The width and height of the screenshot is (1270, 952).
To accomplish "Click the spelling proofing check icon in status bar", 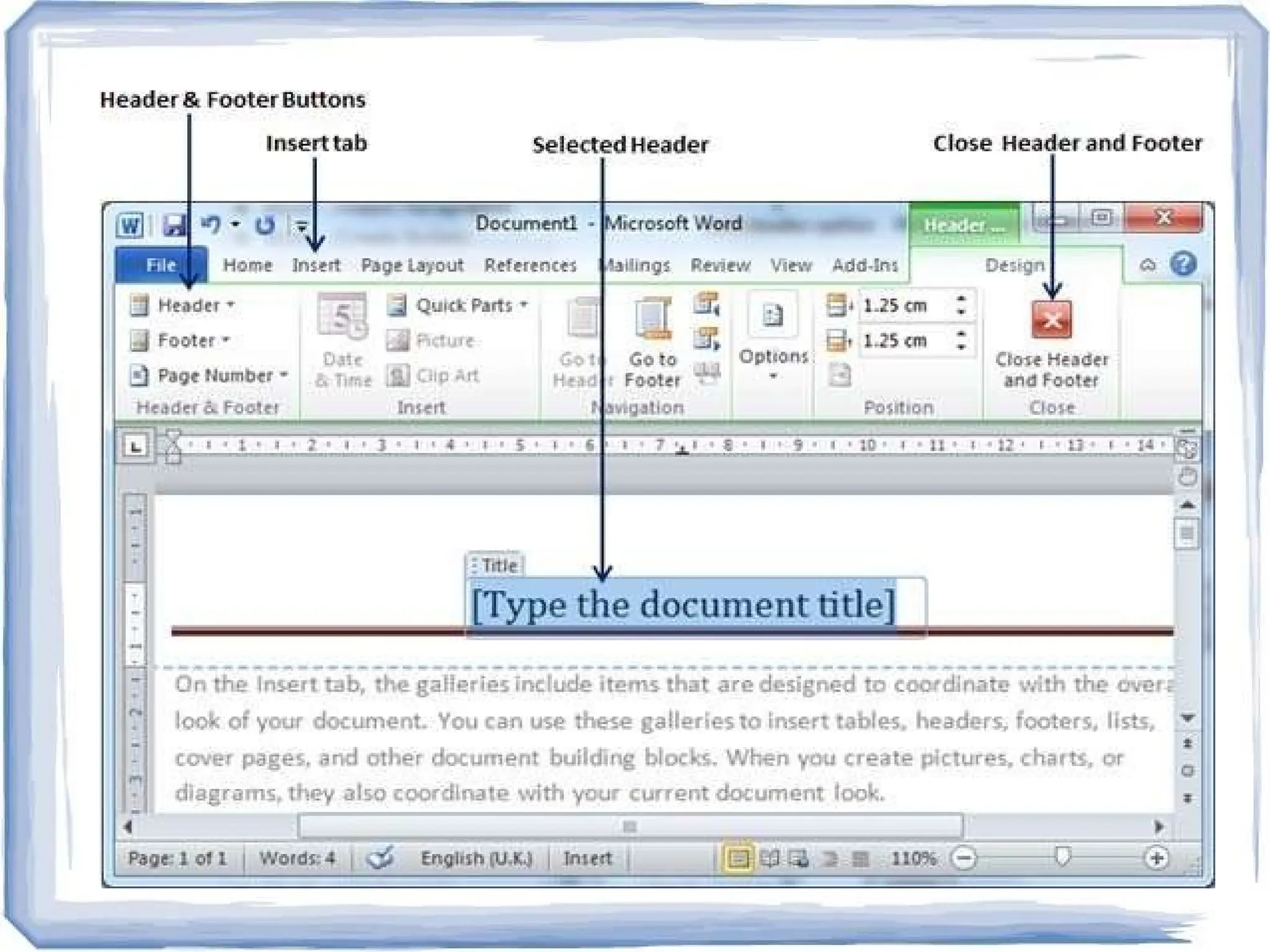I will (x=380, y=858).
